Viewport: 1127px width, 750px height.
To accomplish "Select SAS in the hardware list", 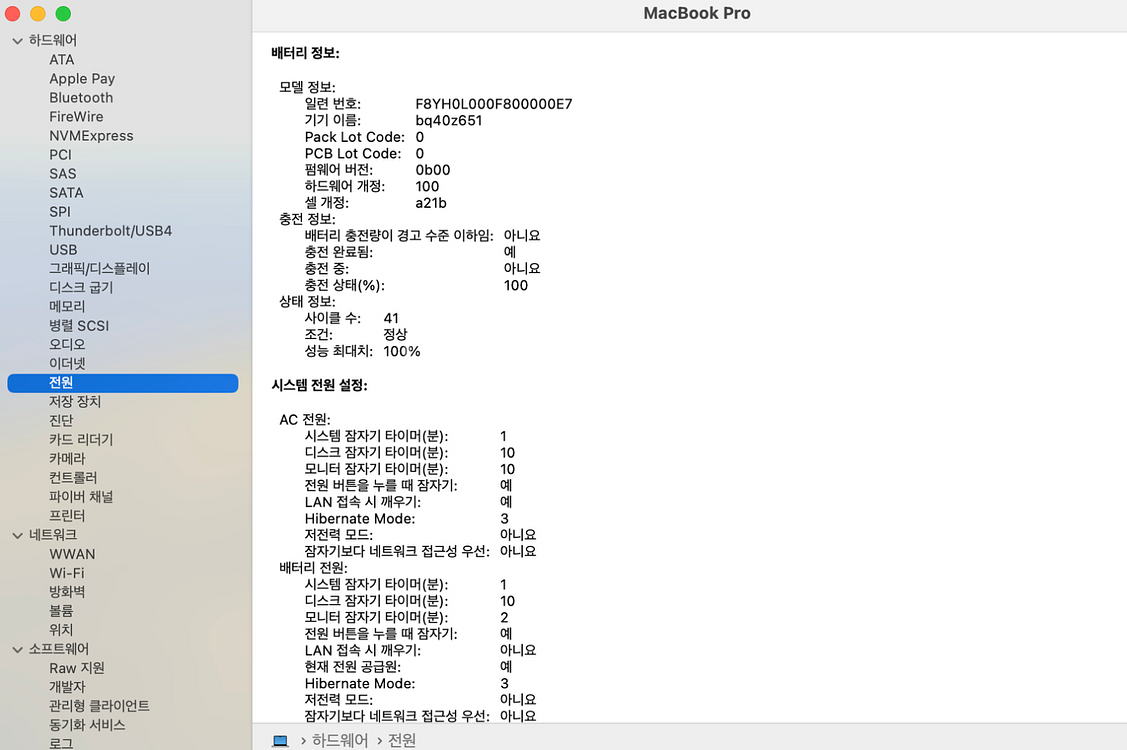I will (x=63, y=174).
